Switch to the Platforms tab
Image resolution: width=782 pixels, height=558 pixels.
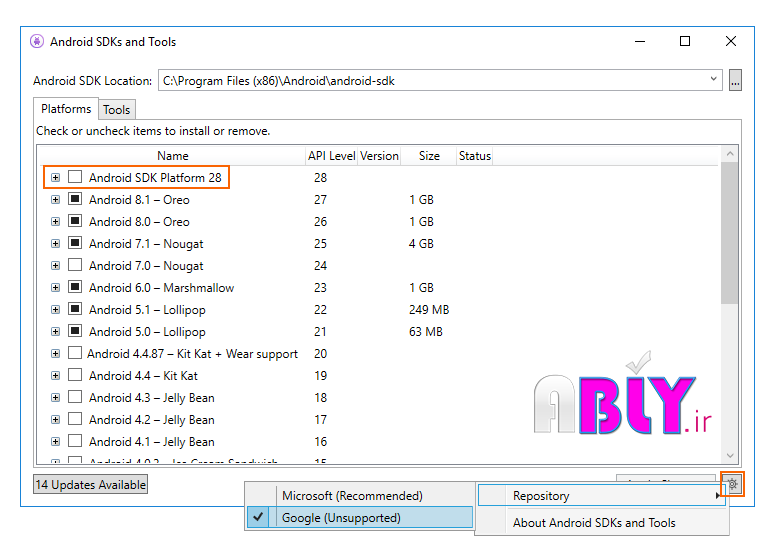66,109
